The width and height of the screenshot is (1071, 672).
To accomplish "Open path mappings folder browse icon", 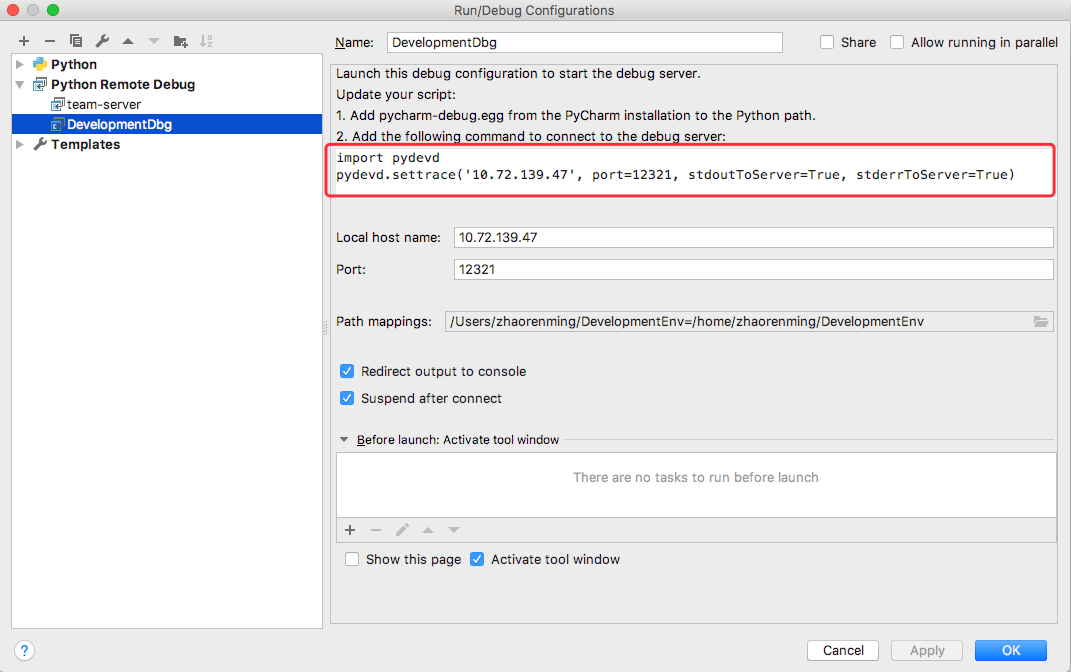I will (1041, 321).
